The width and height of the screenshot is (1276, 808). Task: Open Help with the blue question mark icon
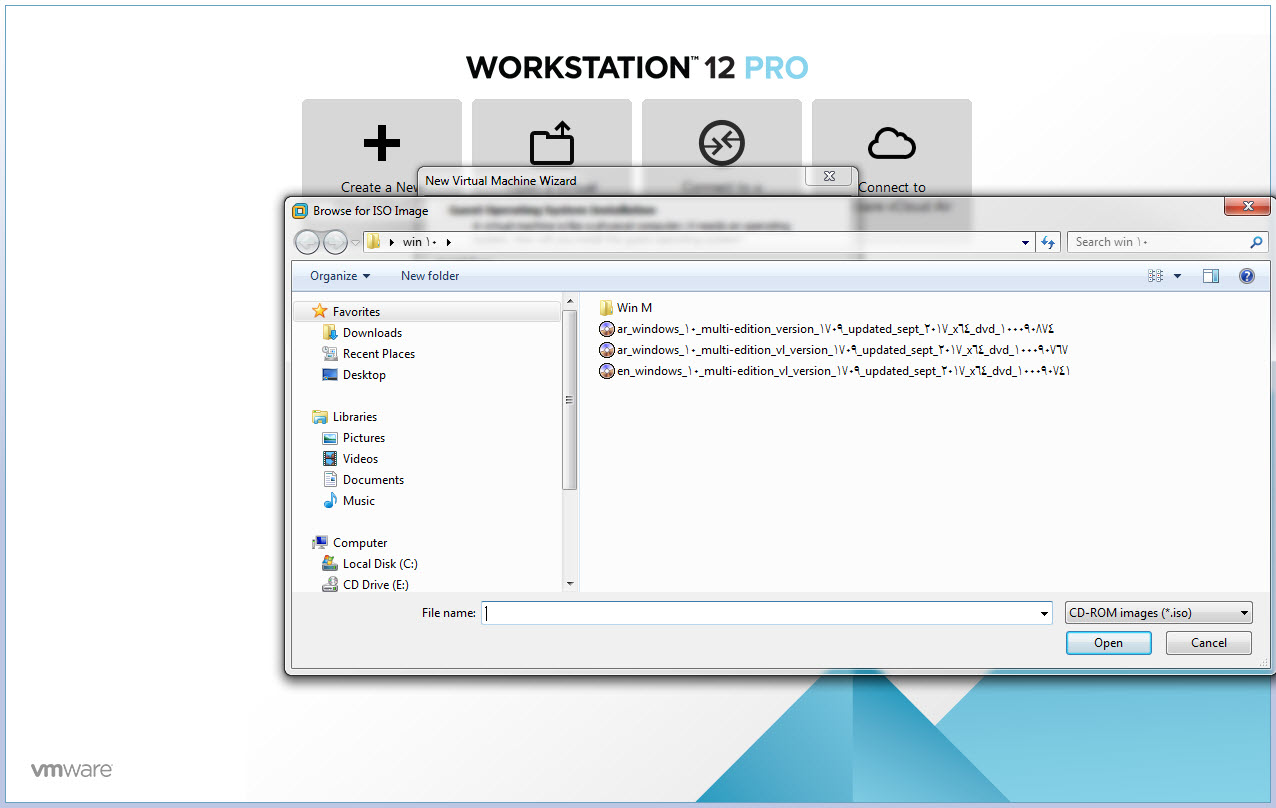(1247, 276)
